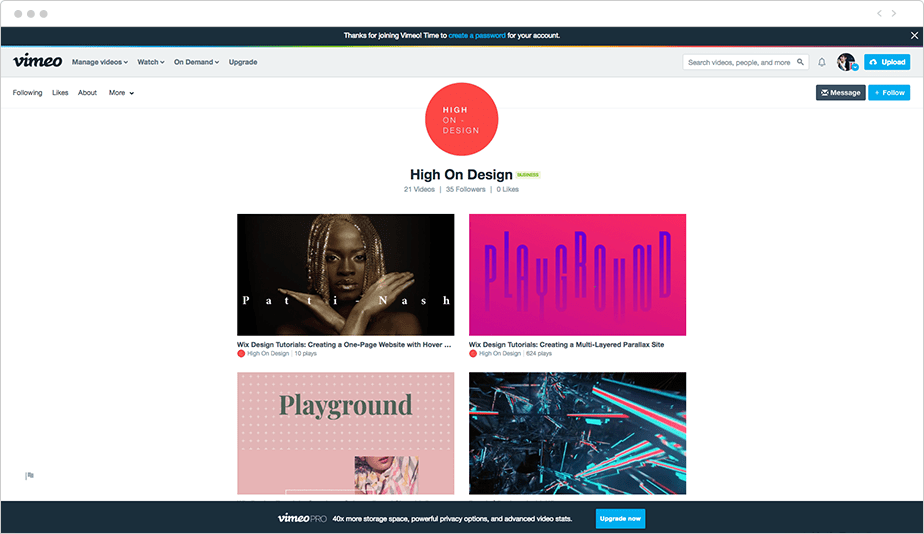Expand the Watch dropdown menu
Image resolution: width=924 pixels, height=534 pixels.
[x=151, y=62]
